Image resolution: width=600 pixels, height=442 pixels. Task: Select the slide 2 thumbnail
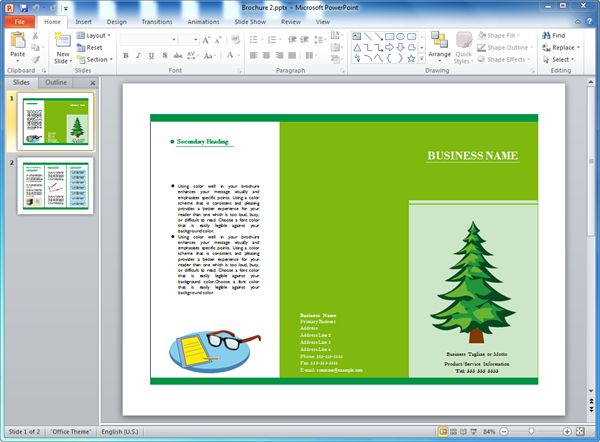pos(55,184)
